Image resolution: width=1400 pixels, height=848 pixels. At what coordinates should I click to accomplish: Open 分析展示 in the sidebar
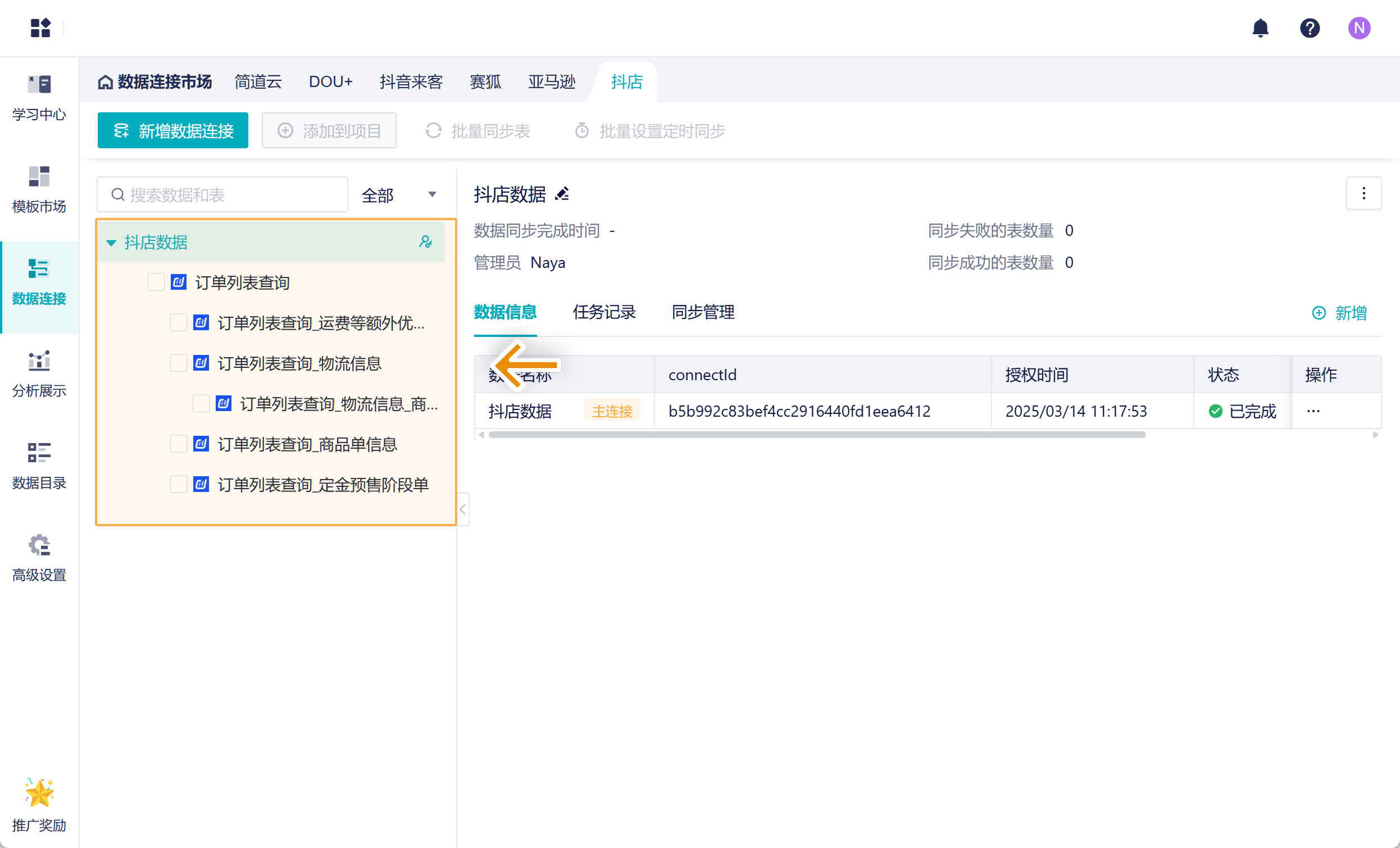coord(39,372)
